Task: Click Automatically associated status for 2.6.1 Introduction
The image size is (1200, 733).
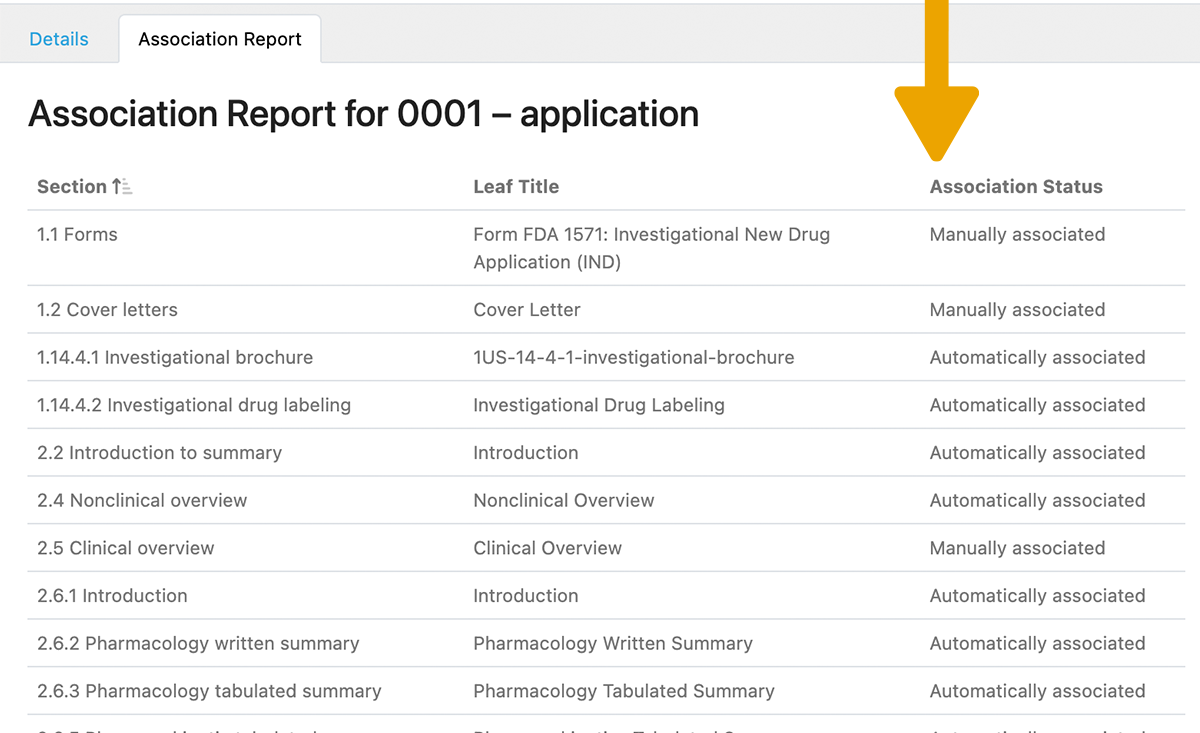Action: 1038,595
